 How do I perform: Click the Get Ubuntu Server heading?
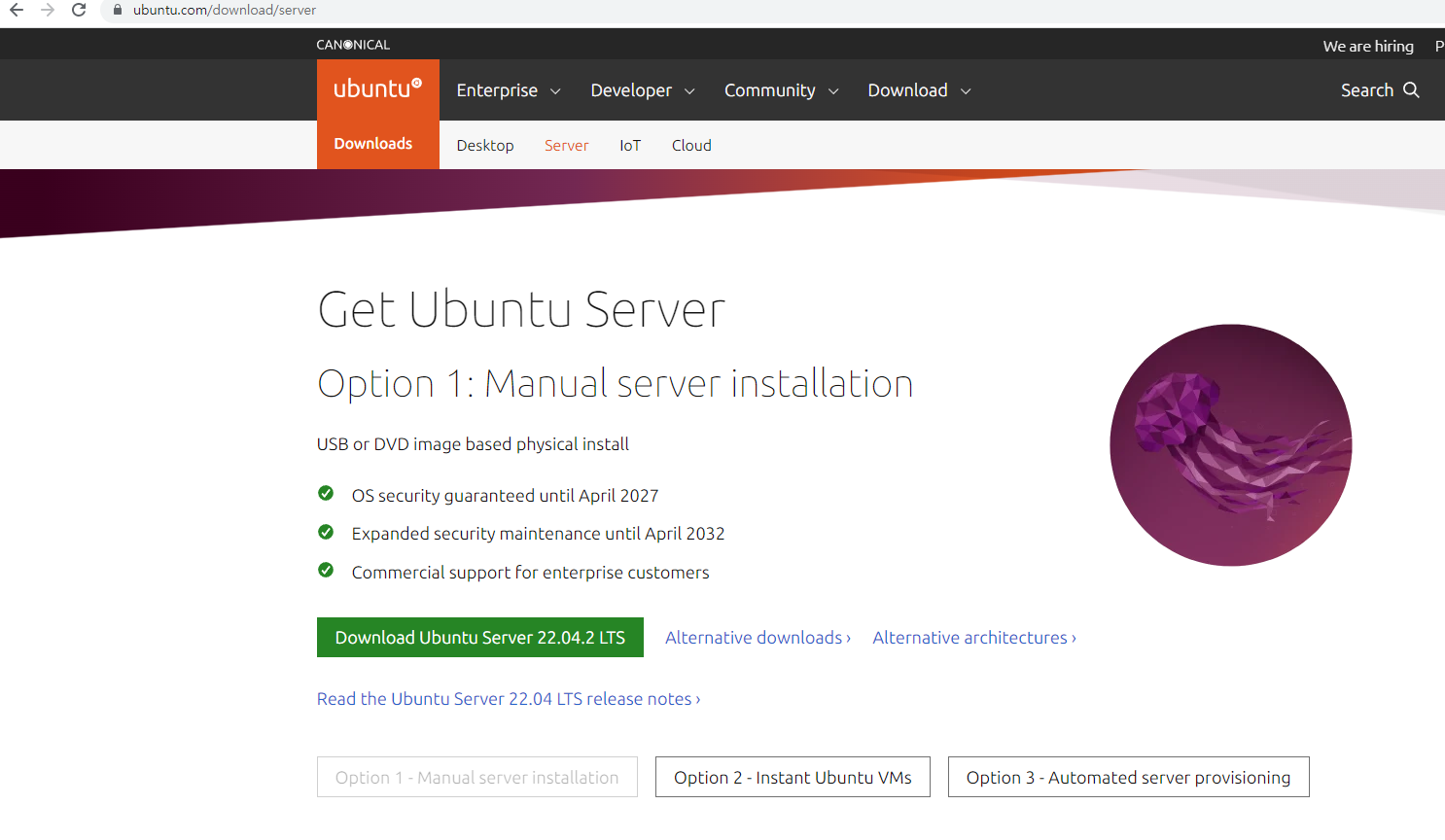pyautogui.click(x=521, y=309)
